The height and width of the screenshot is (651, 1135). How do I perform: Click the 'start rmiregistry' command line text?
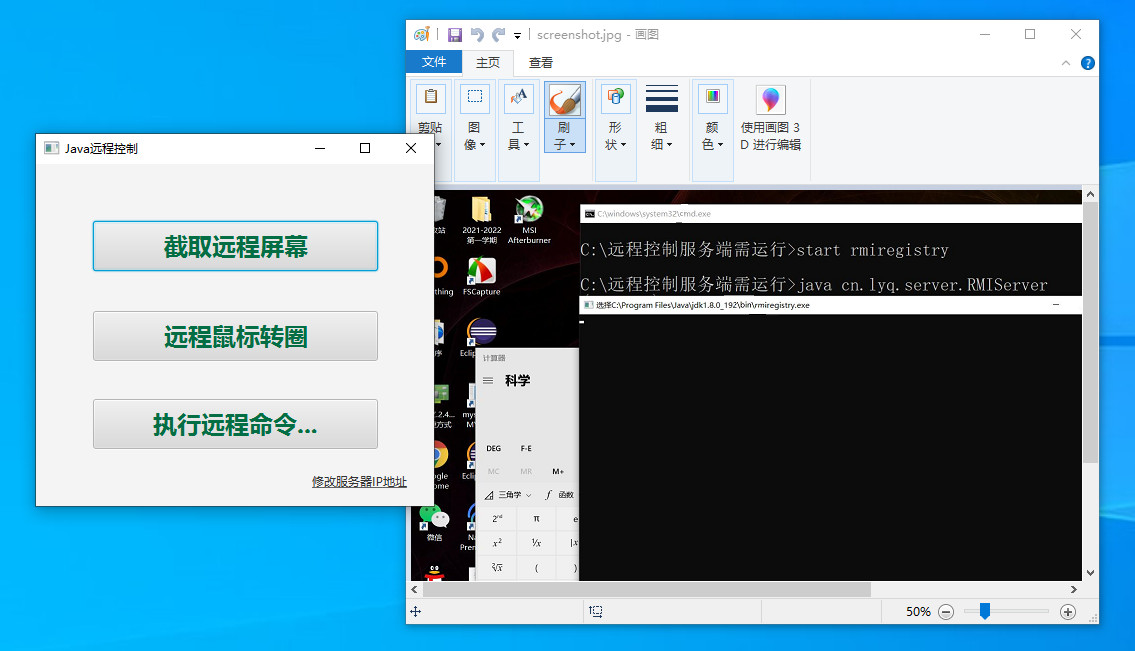[872, 250]
